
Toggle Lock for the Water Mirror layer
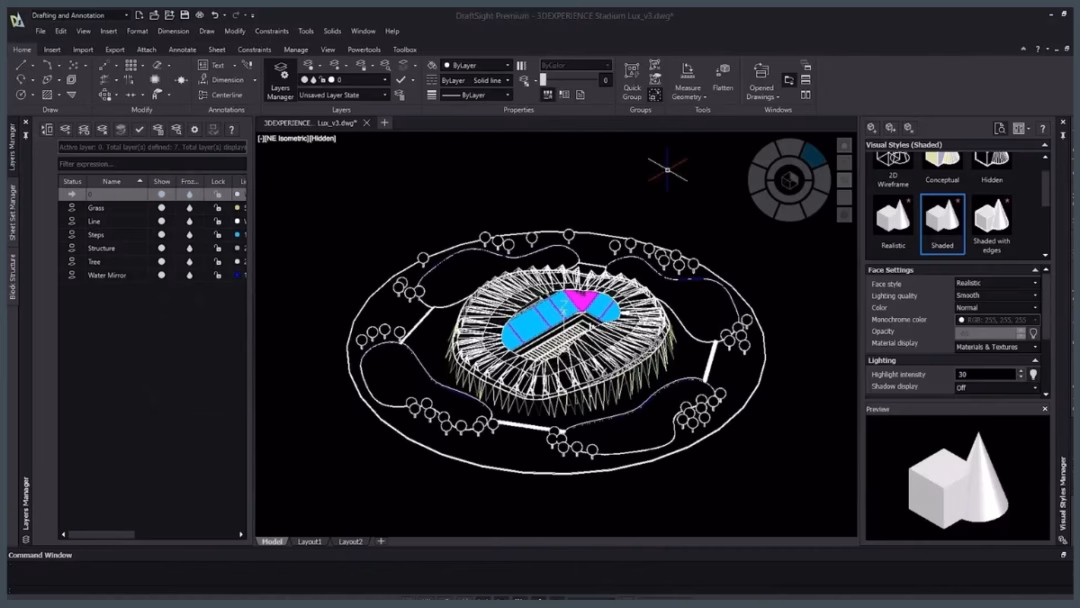point(218,275)
